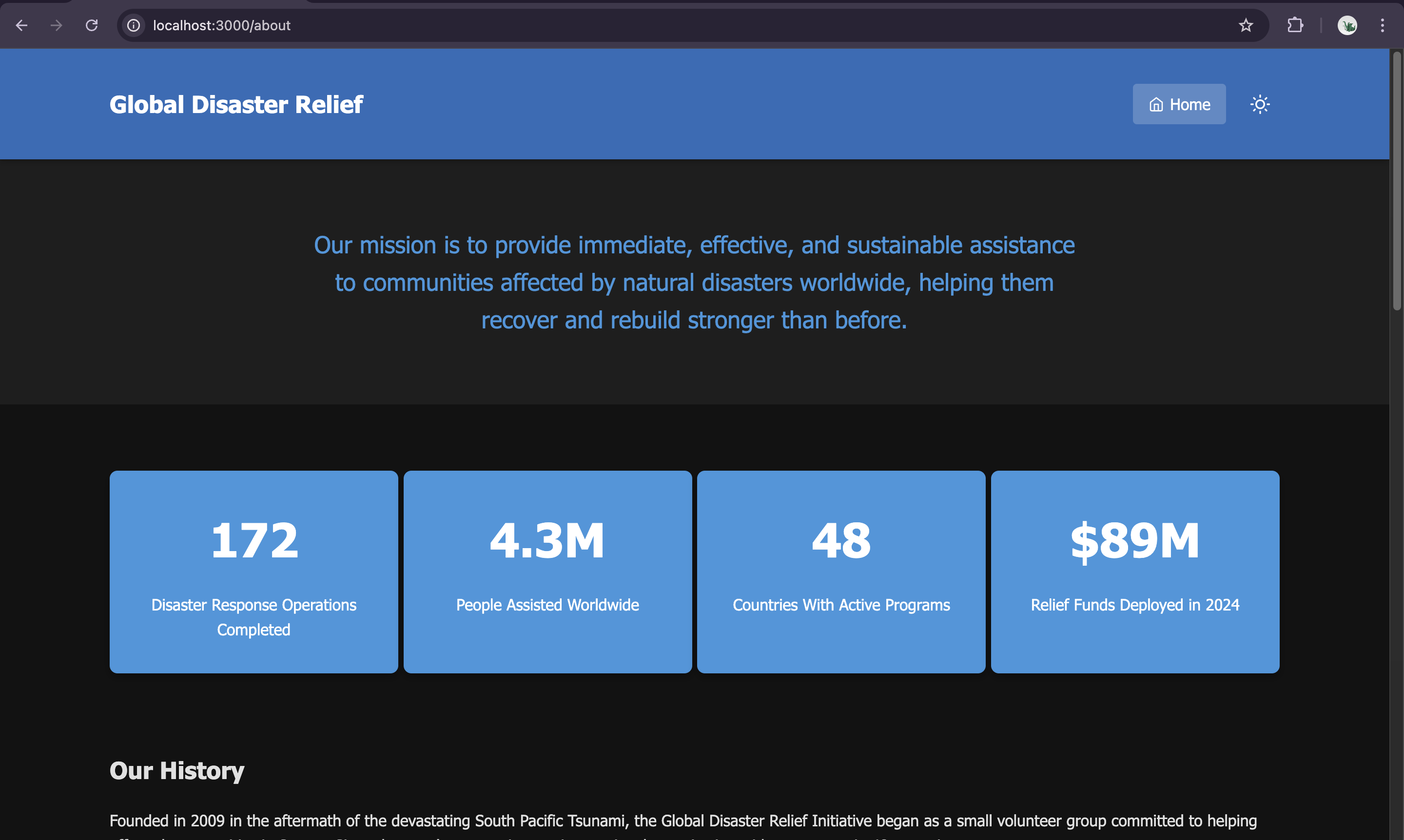Bookmark this page with star icon
Image resolution: width=1404 pixels, height=840 pixels.
pos(1246,25)
